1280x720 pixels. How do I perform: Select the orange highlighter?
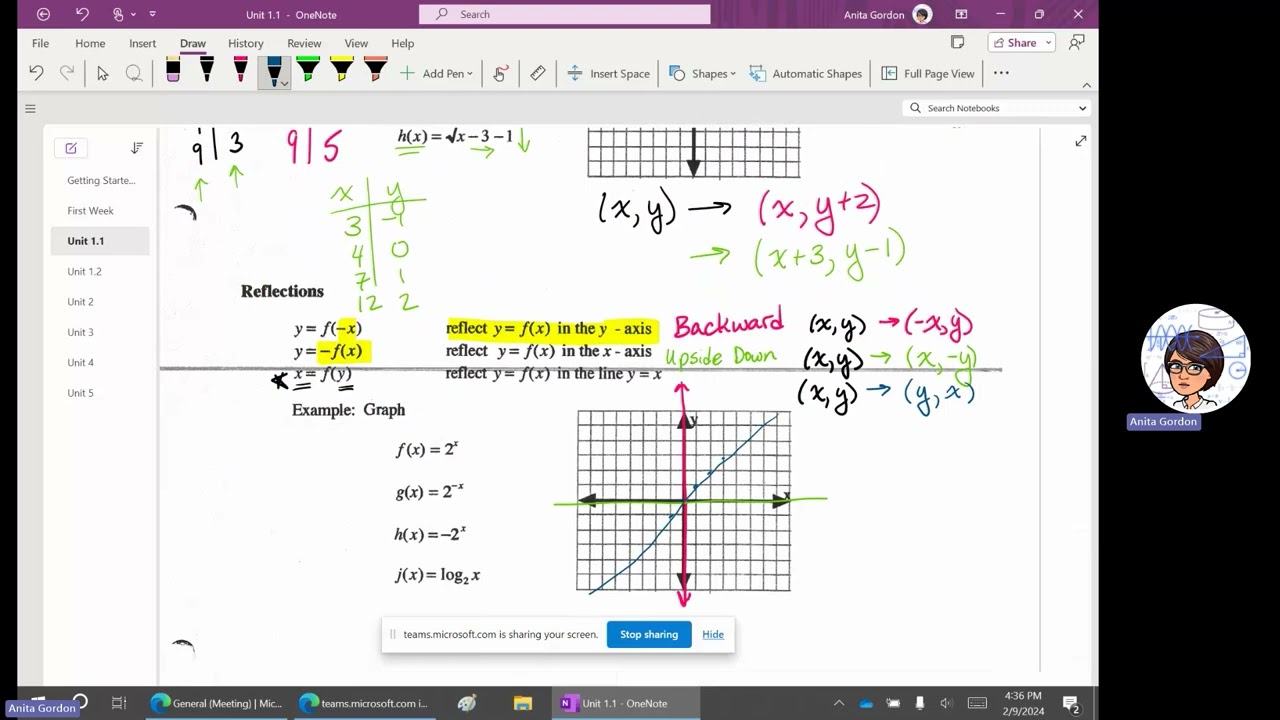[375, 71]
